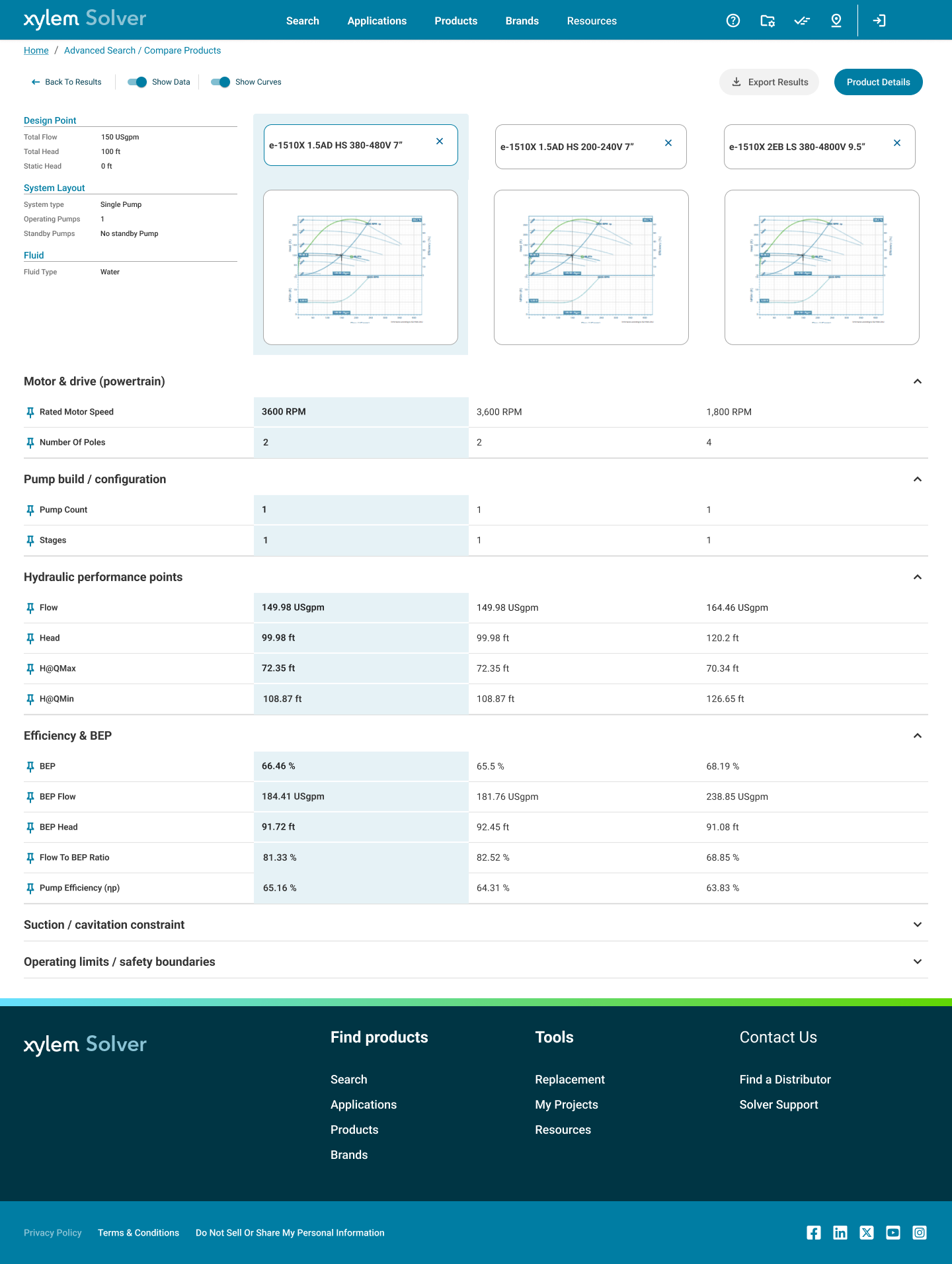Open the Privacy Policy link
This screenshot has height=1264, width=952.
pos(53,1233)
